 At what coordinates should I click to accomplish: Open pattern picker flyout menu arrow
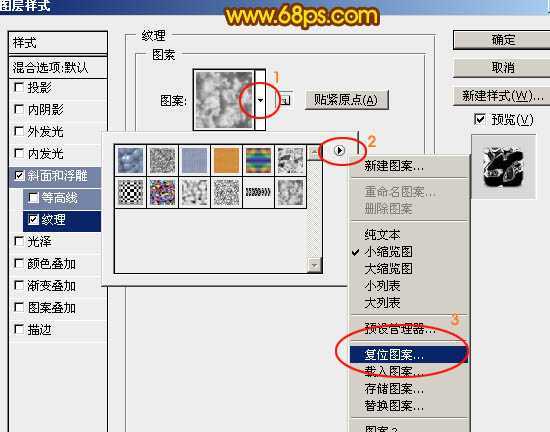pyautogui.click(x=339, y=150)
